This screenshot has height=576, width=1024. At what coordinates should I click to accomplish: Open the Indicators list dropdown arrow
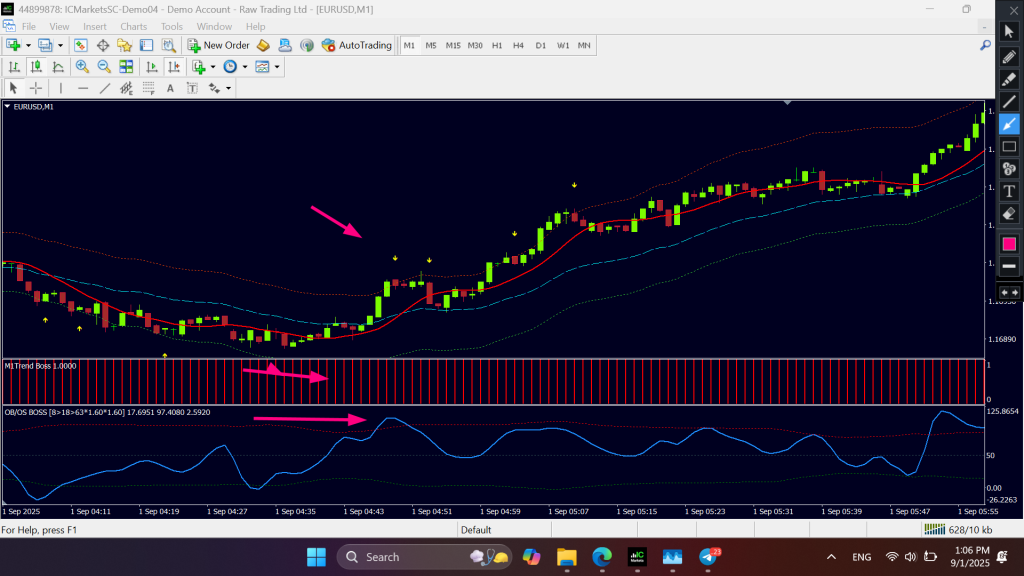(x=213, y=67)
